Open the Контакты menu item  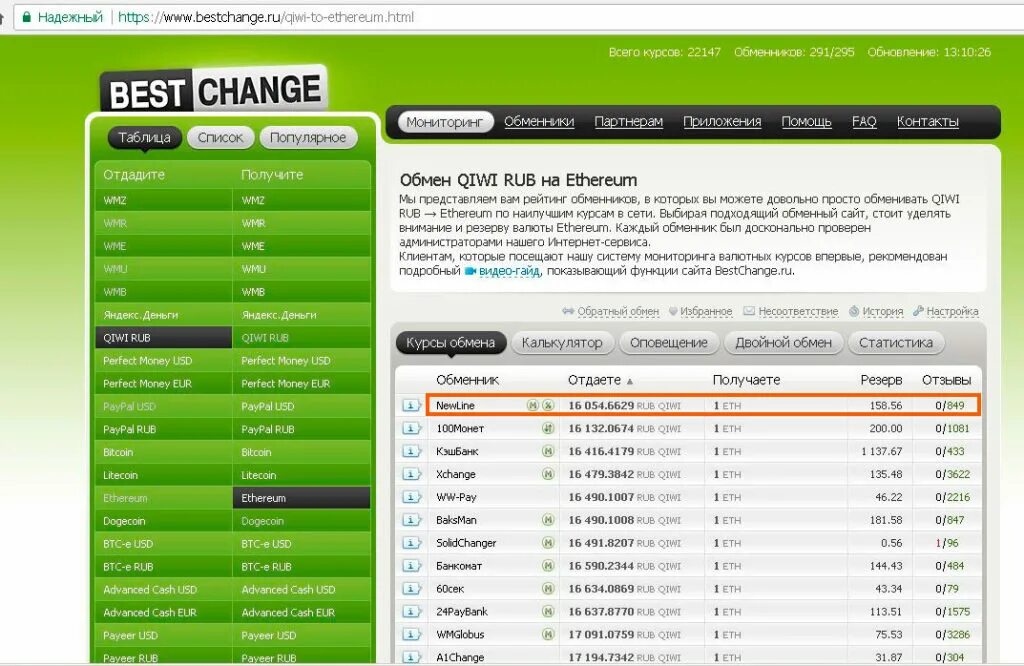927,121
